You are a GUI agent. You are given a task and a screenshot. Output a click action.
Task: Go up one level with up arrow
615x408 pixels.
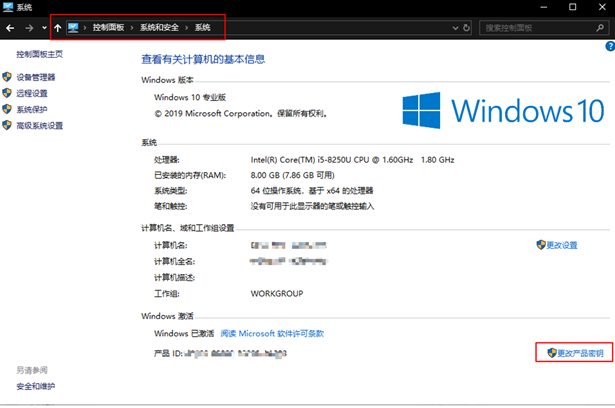58,28
